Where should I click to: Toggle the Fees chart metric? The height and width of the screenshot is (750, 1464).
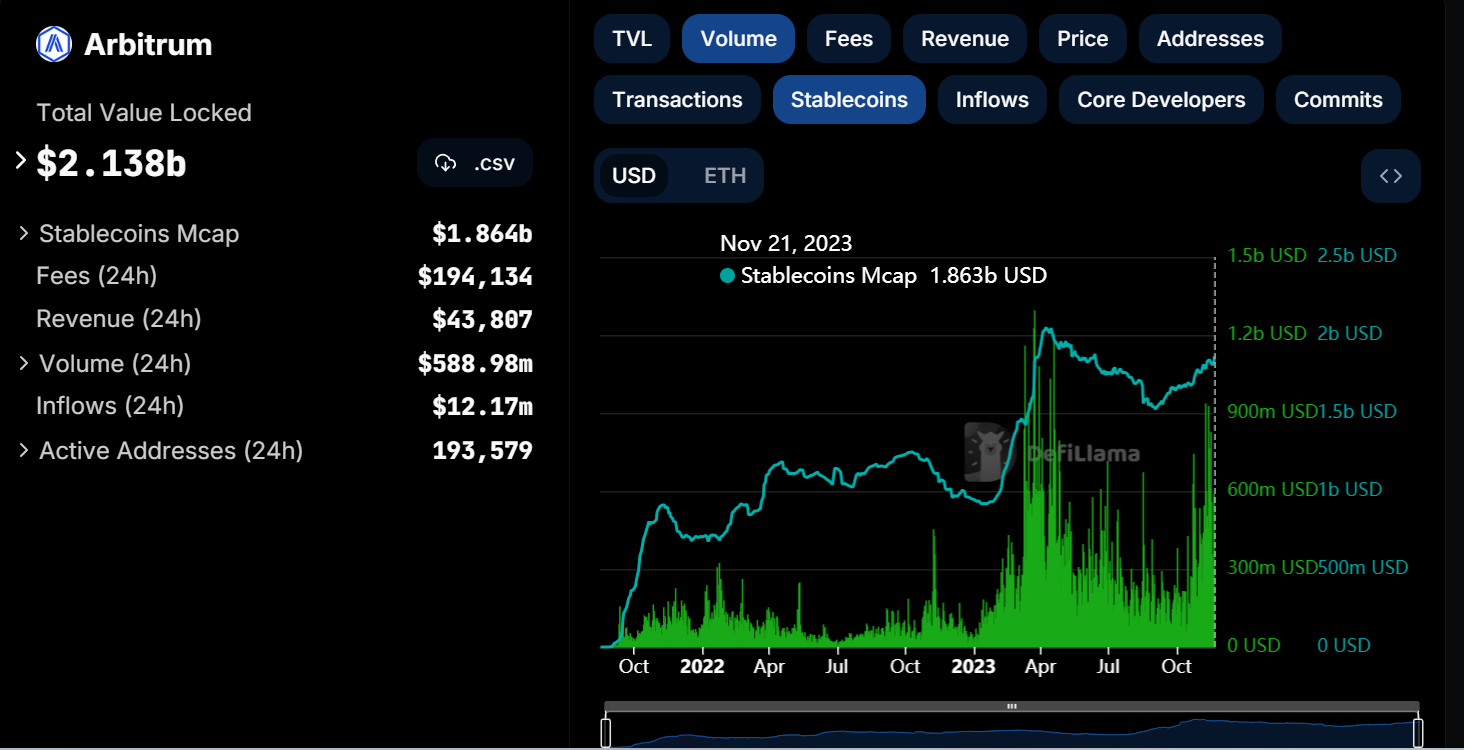(x=849, y=39)
